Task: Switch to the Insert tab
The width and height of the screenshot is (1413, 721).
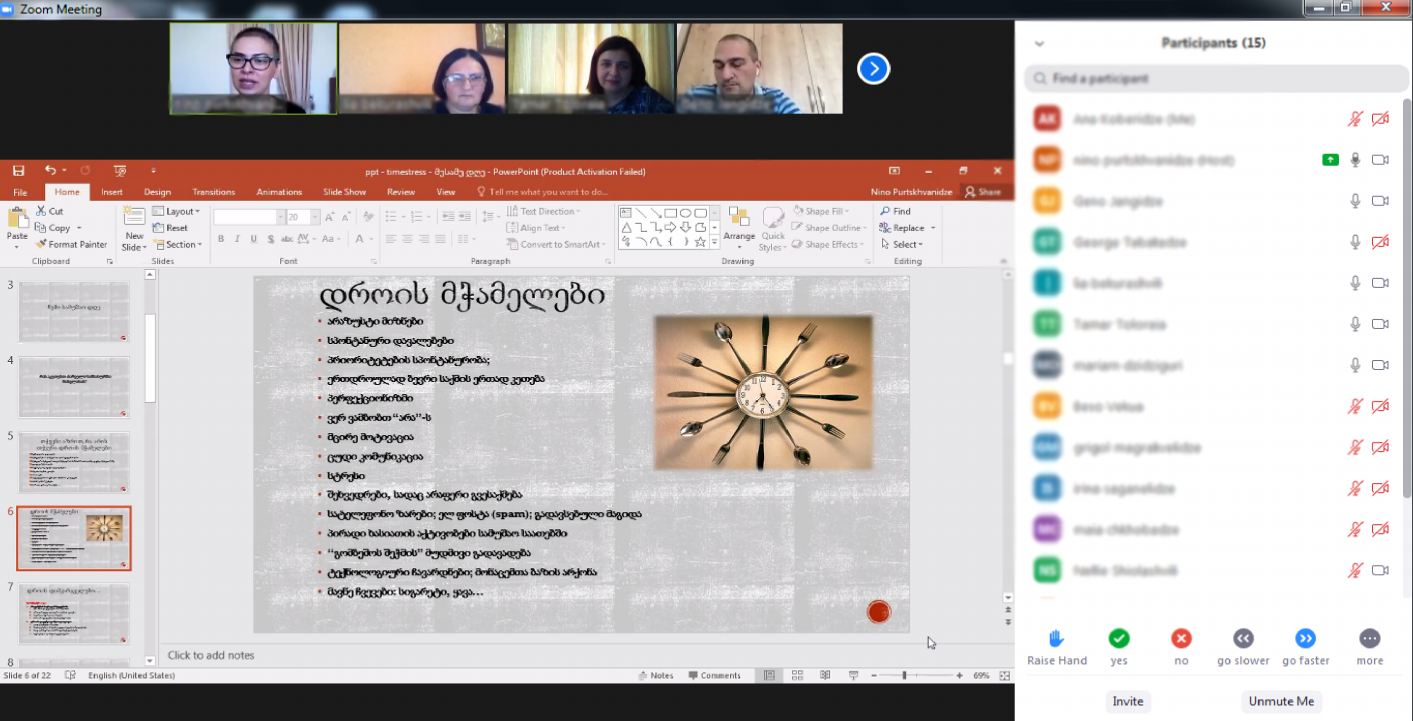Action: (112, 192)
